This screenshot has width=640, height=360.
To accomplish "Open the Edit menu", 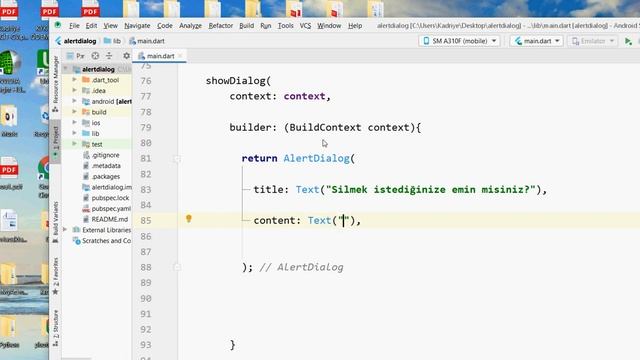I will tap(91, 26).
